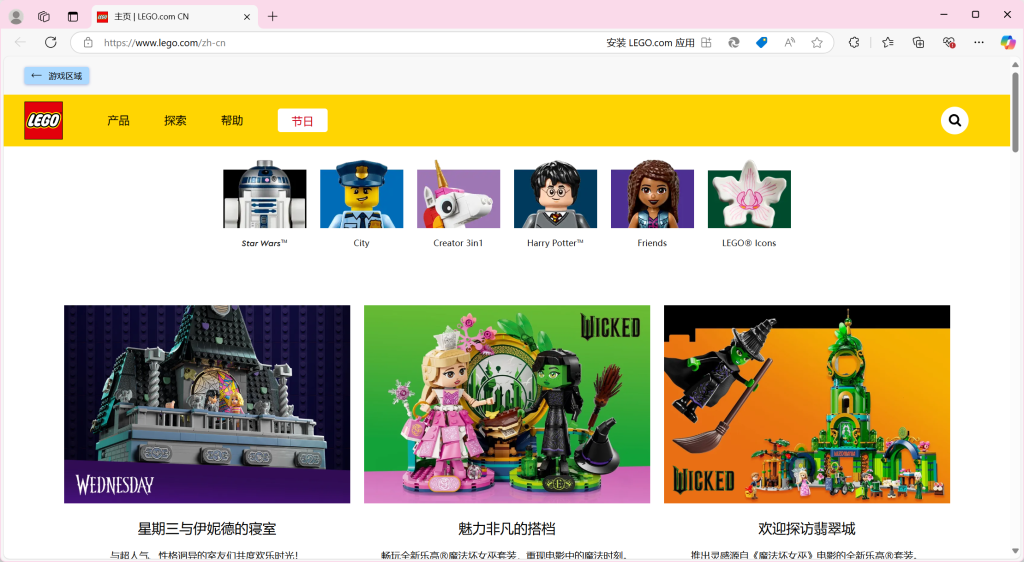Open the Star Wars theme thumbnail
Viewport: 1024px width, 562px height.
[264, 195]
